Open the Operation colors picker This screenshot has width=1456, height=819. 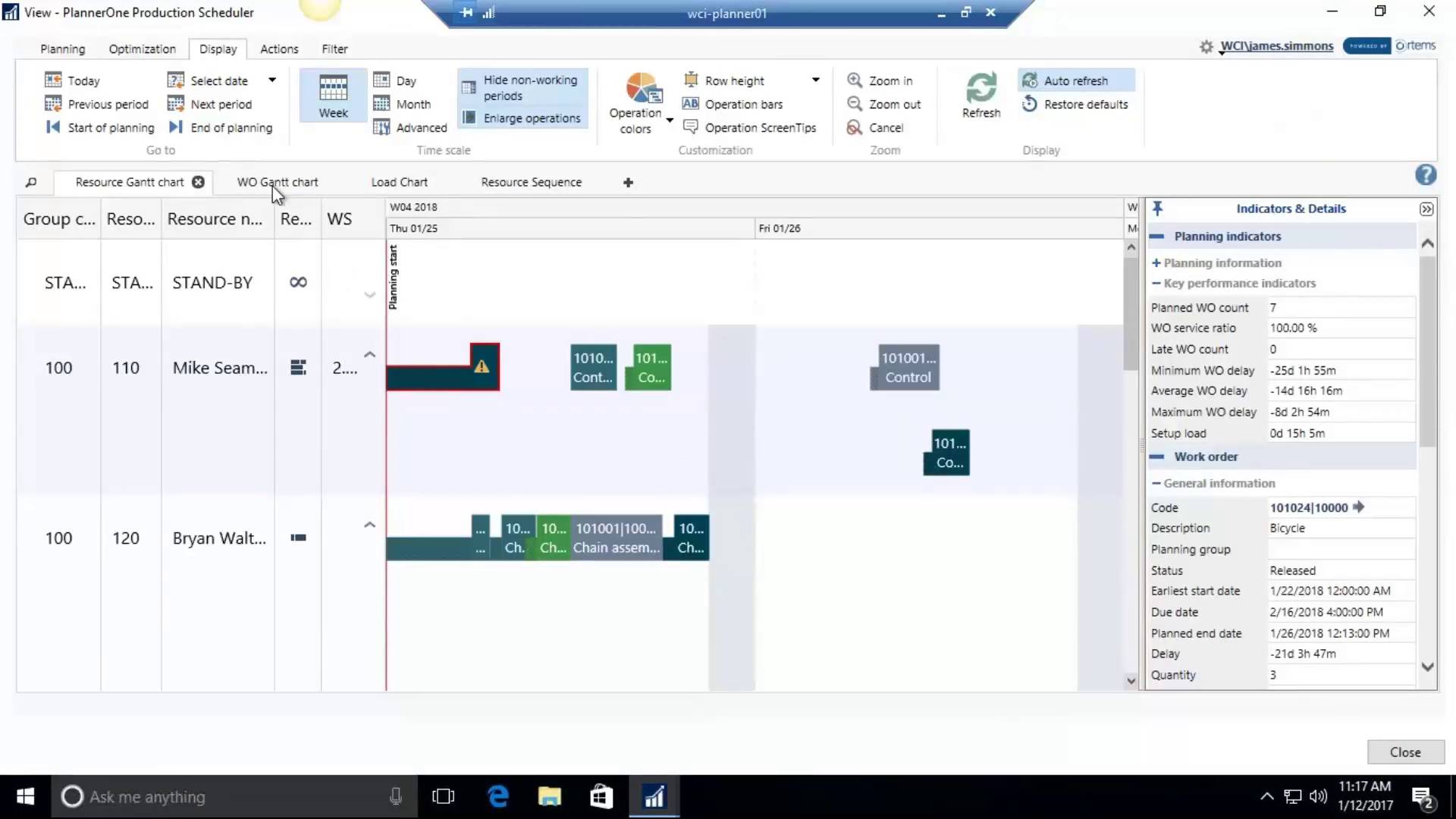pos(639,101)
